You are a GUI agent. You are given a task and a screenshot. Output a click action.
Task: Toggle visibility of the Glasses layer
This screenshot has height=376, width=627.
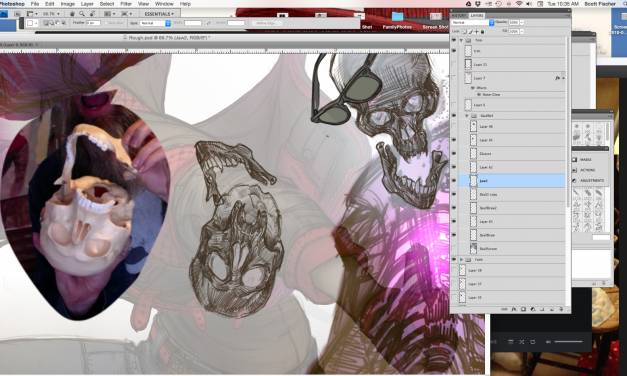coord(454,153)
